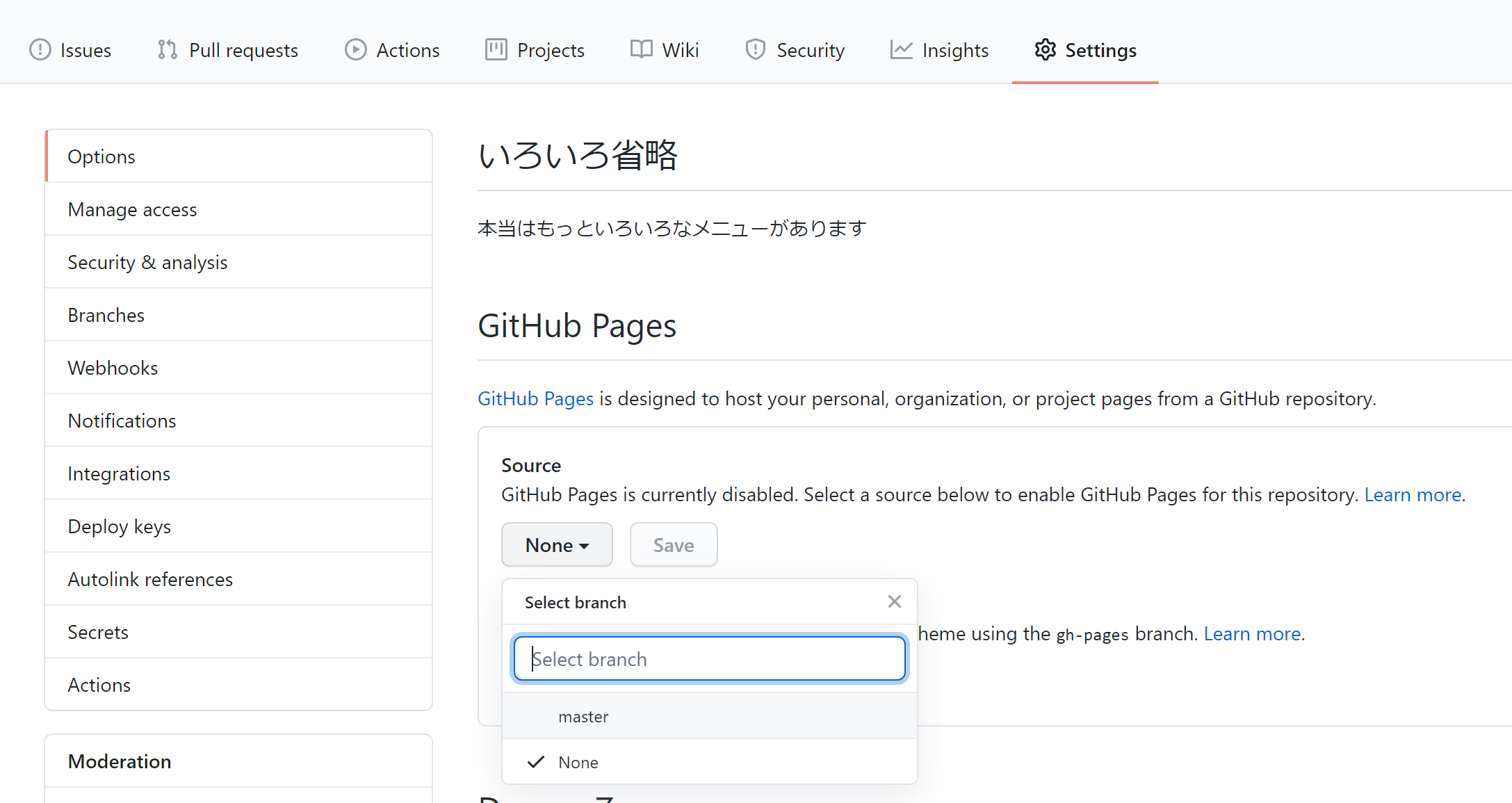Open Options in the settings sidebar

click(x=101, y=156)
